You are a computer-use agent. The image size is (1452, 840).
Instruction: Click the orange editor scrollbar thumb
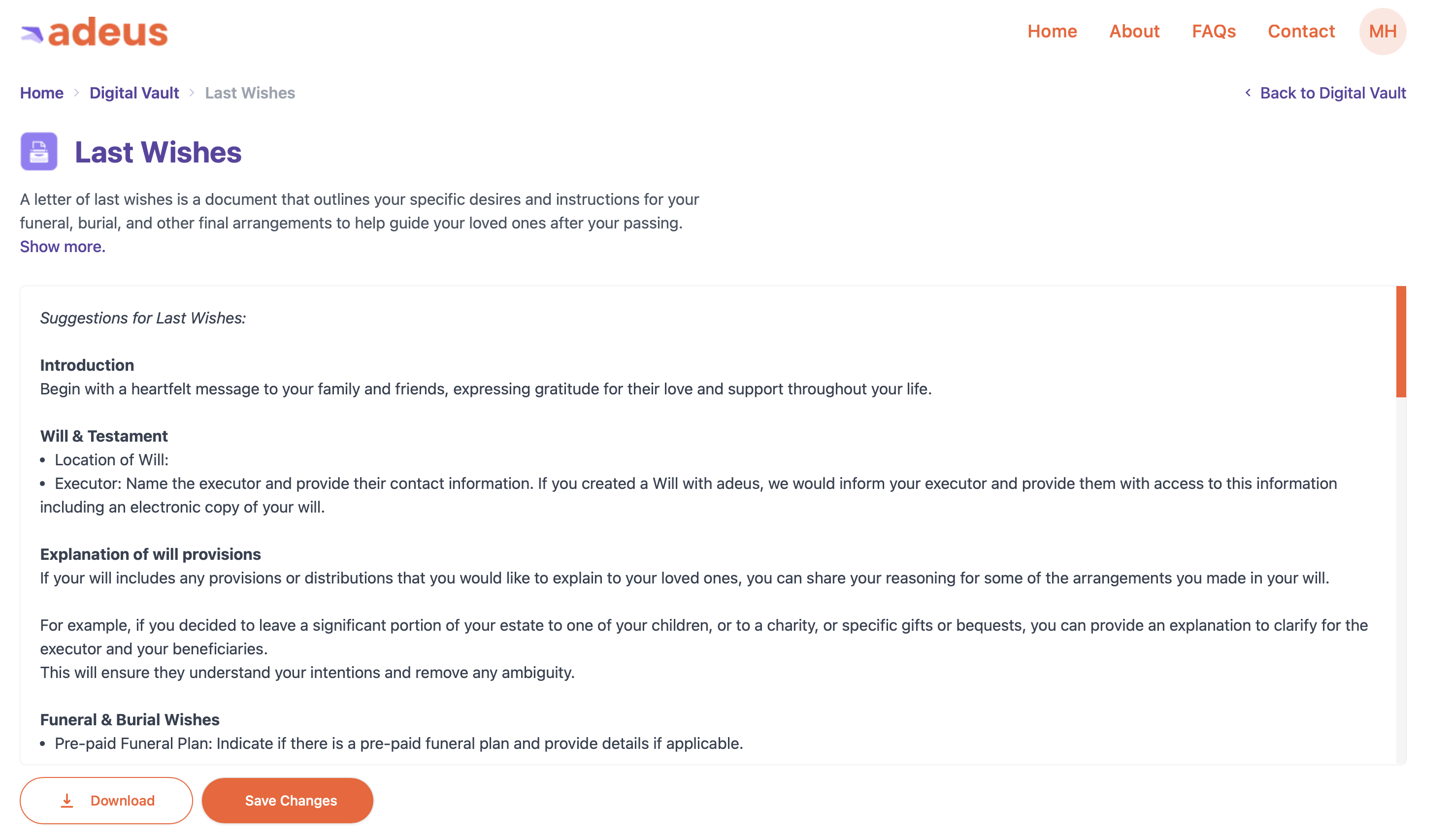pyautogui.click(x=1401, y=341)
